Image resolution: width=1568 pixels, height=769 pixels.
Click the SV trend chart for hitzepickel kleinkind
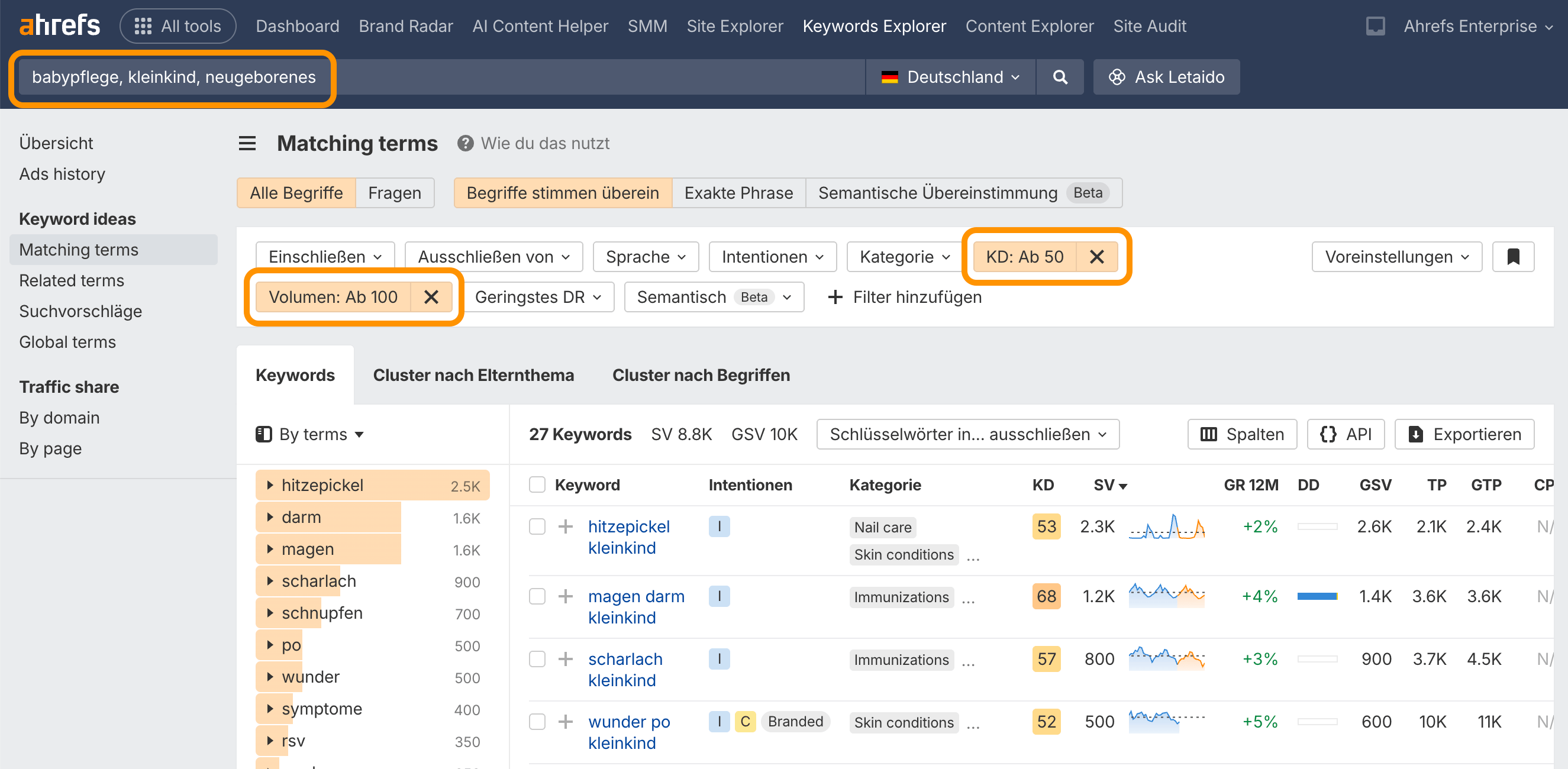(x=1167, y=527)
